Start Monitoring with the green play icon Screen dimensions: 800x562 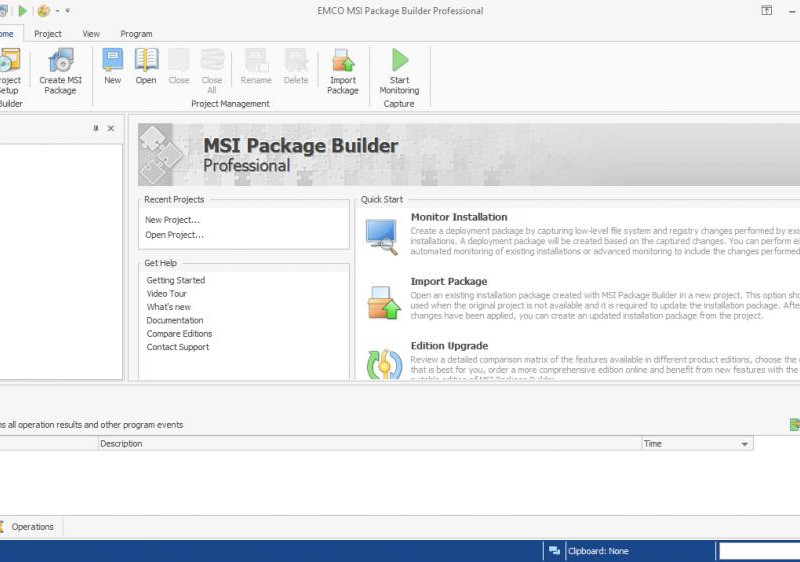[x=399, y=60]
